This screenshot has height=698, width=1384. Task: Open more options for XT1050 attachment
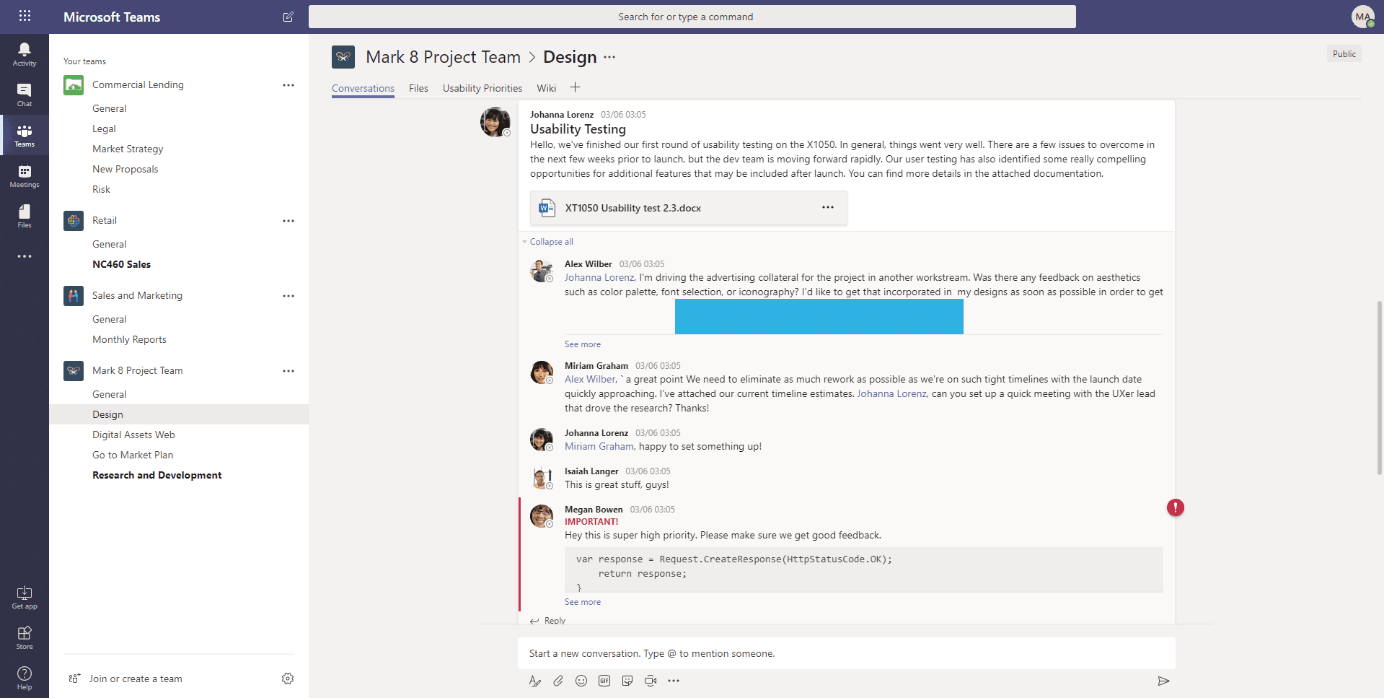click(827, 208)
